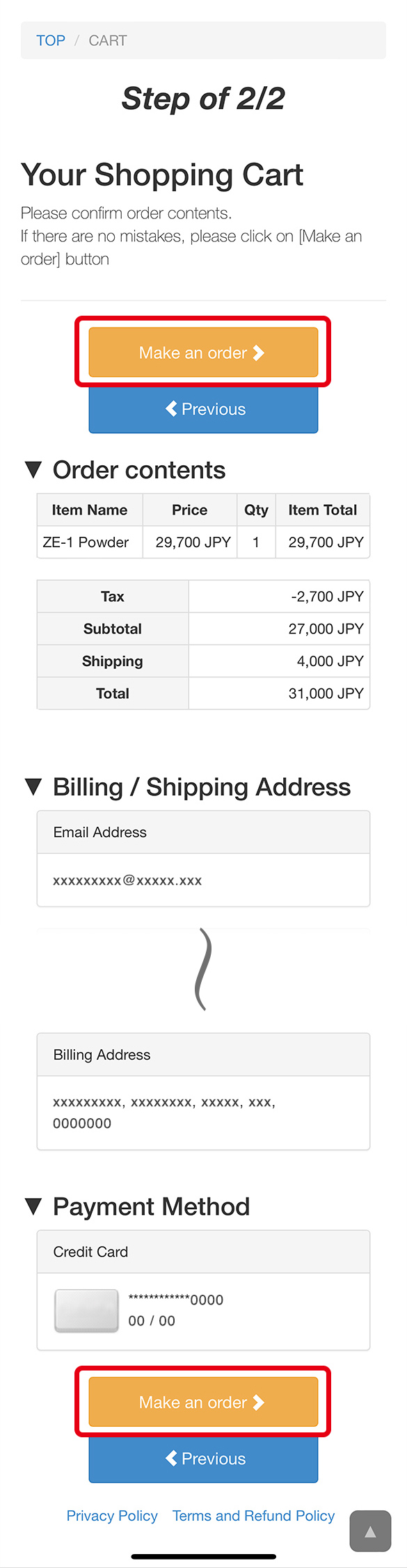Click the Total amount 31,000 JPY
The height and width of the screenshot is (1568, 407).
326,693
